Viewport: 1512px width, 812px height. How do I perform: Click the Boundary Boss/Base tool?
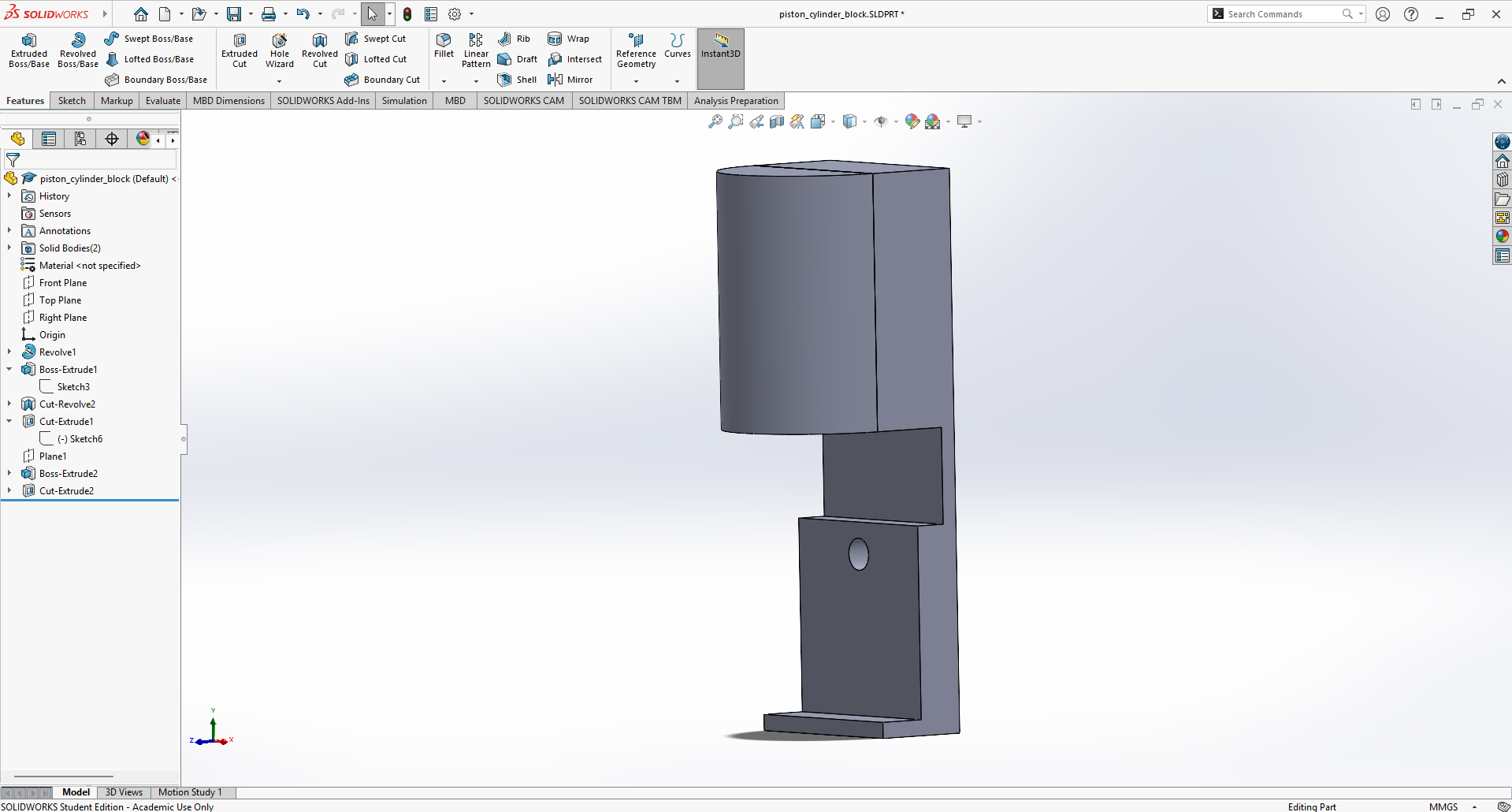coord(156,80)
